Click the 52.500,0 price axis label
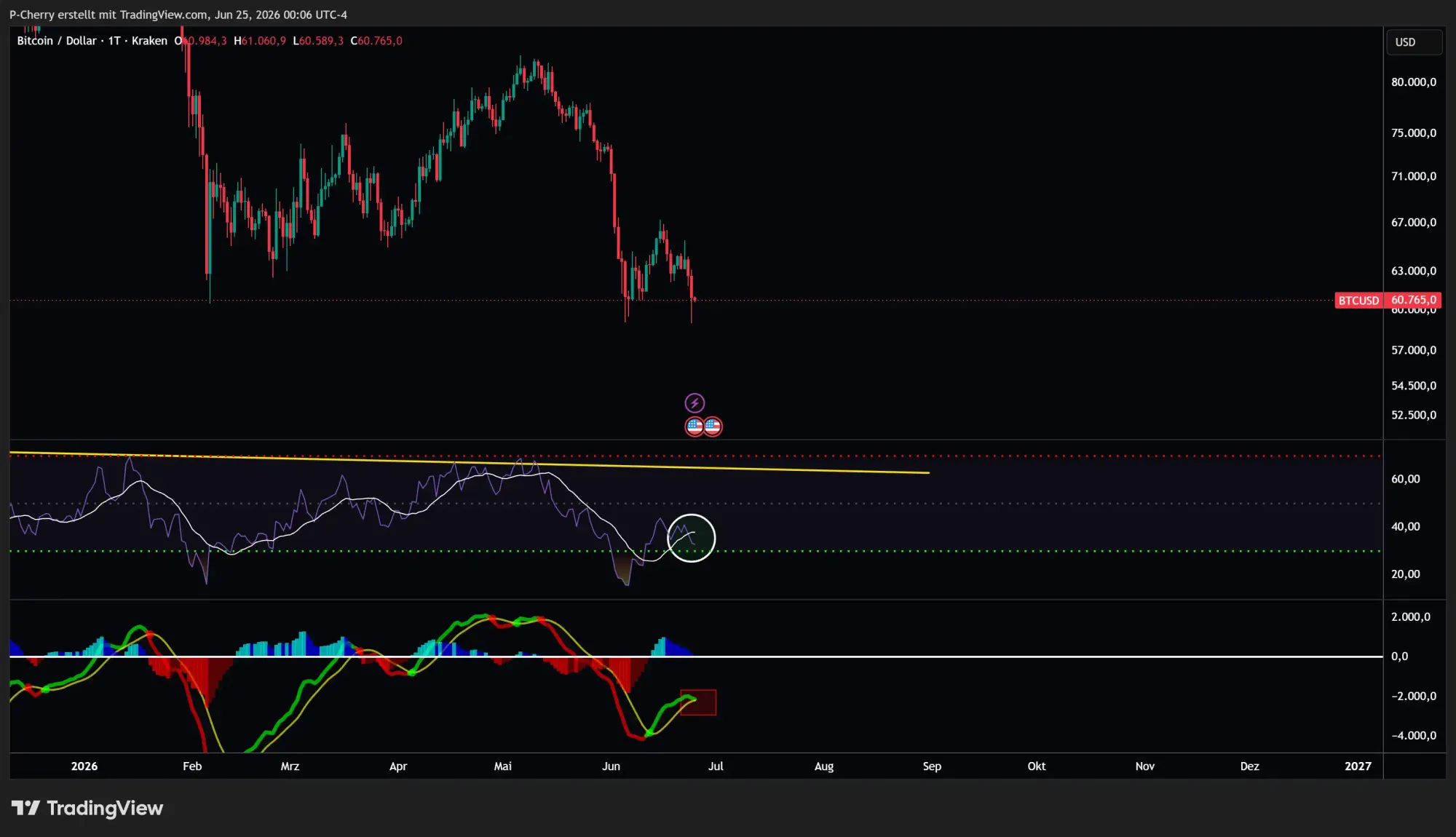The height and width of the screenshot is (837, 1456). 1414,415
